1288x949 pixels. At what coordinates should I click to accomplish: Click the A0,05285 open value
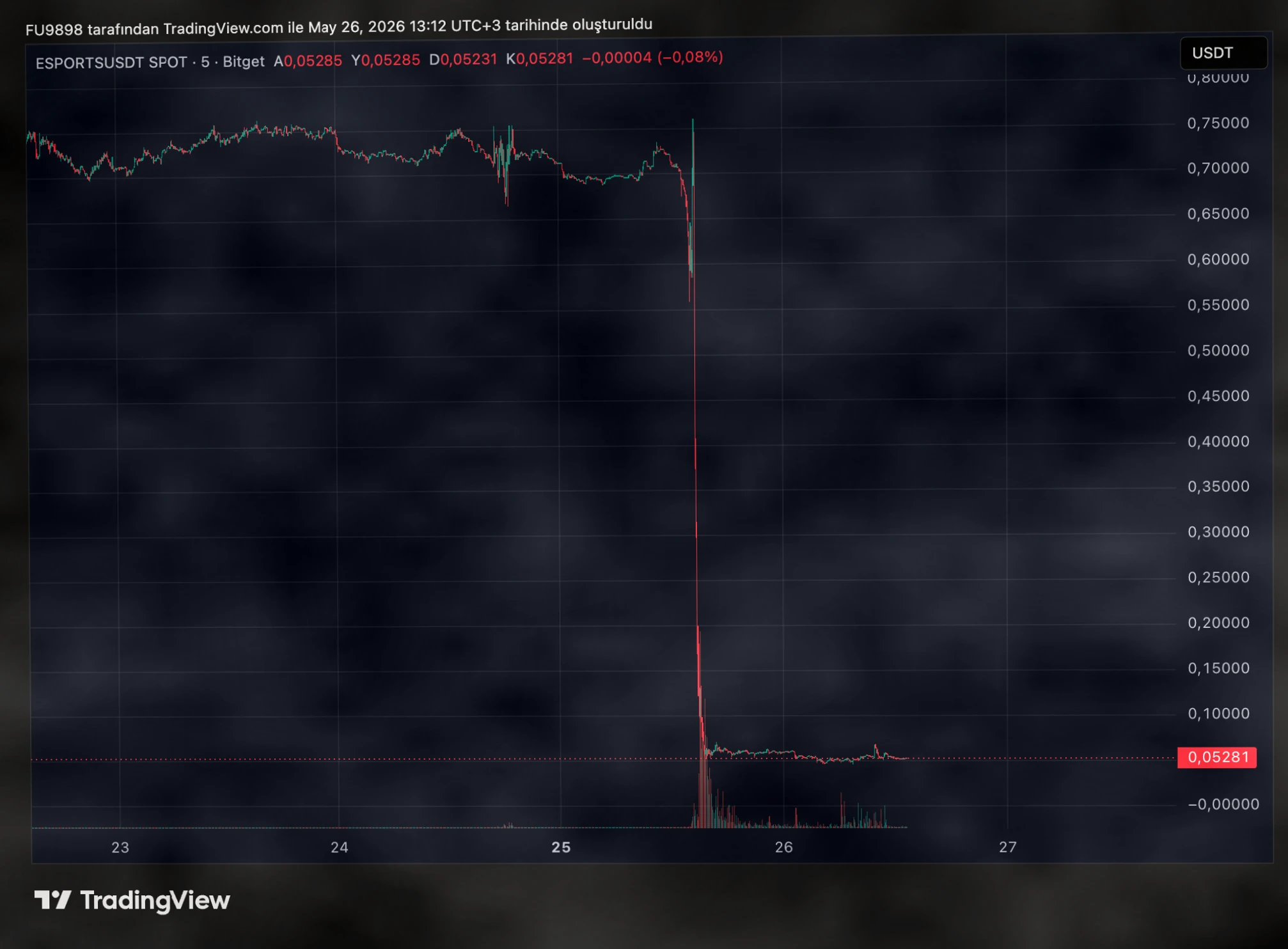click(308, 61)
